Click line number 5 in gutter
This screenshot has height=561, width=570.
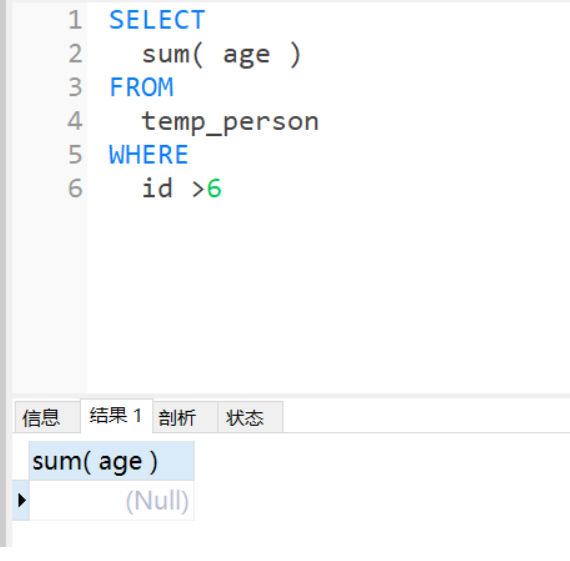(75, 155)
